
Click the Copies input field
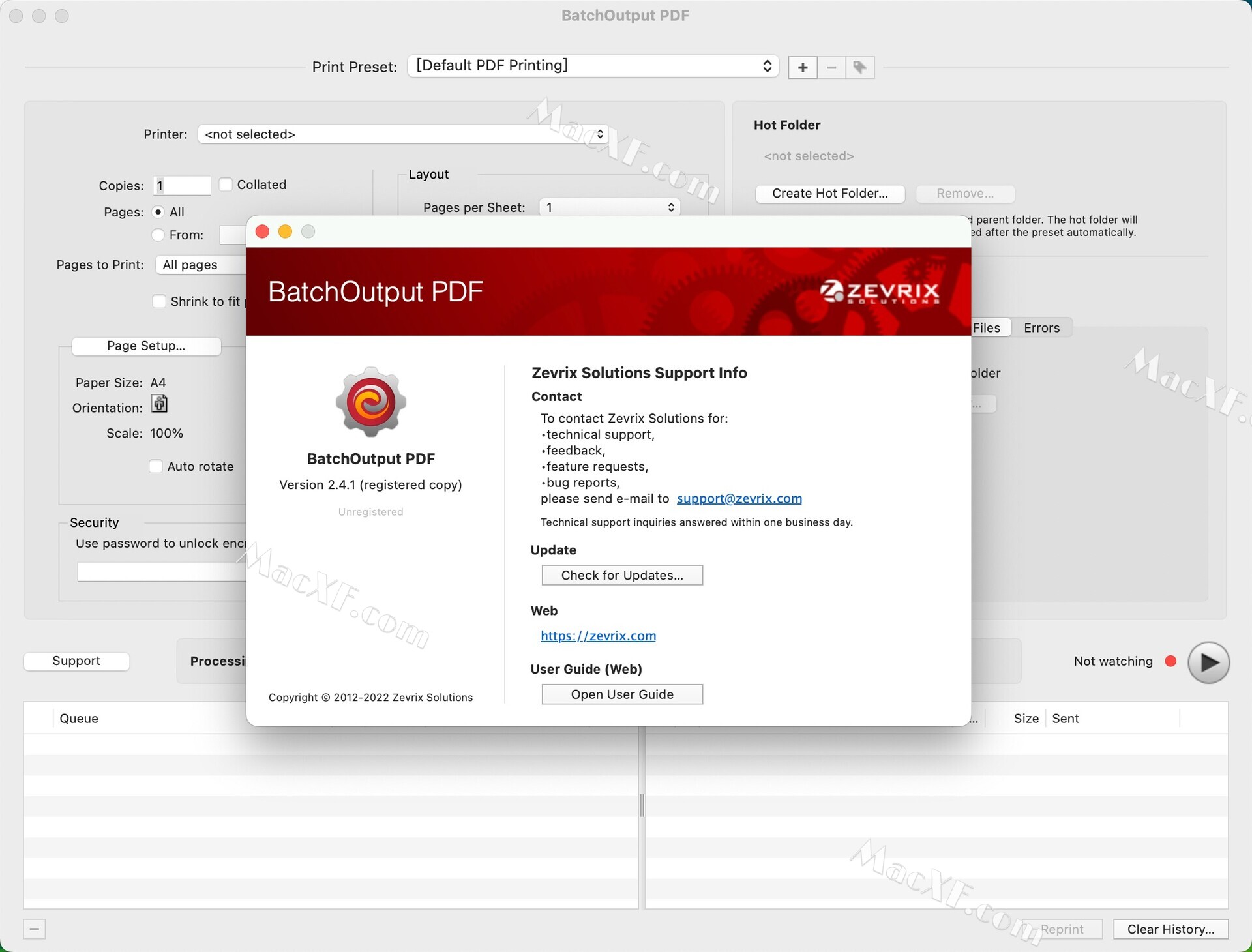pos(182,186)
